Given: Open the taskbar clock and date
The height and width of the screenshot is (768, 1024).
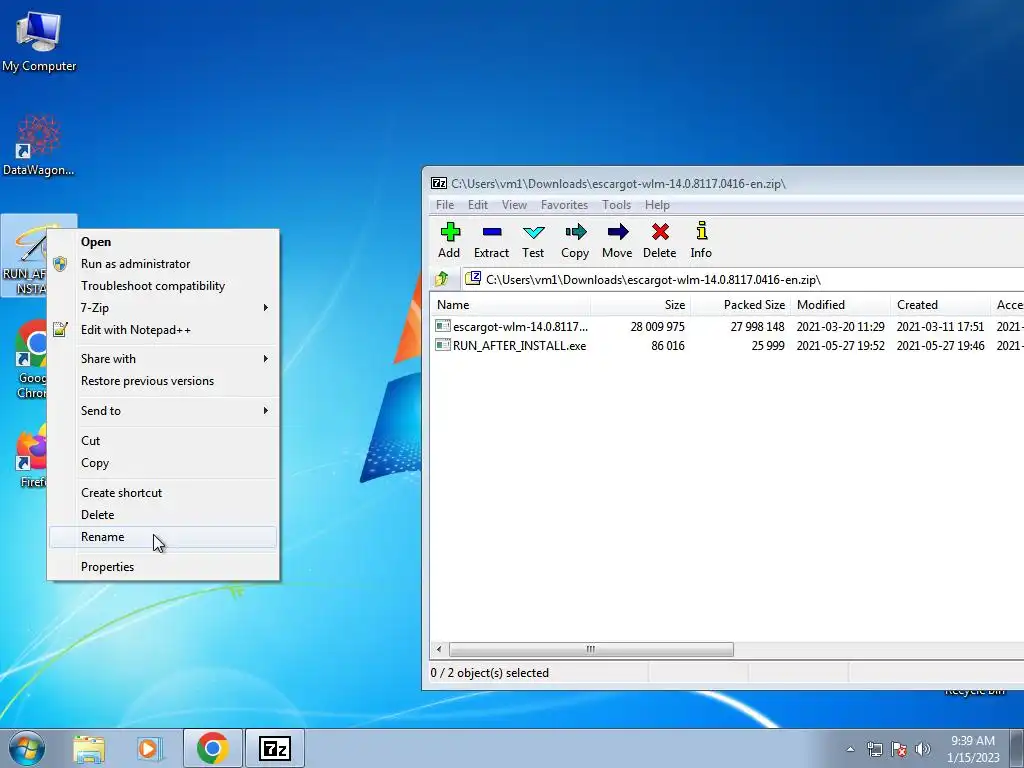Looking at the screenshot, I should pos(973,749).
